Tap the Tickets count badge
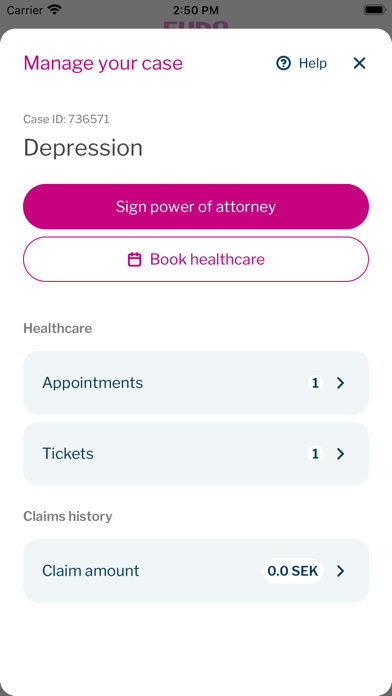Viewport: 392px width, 696px height. (x=315, y=454)
